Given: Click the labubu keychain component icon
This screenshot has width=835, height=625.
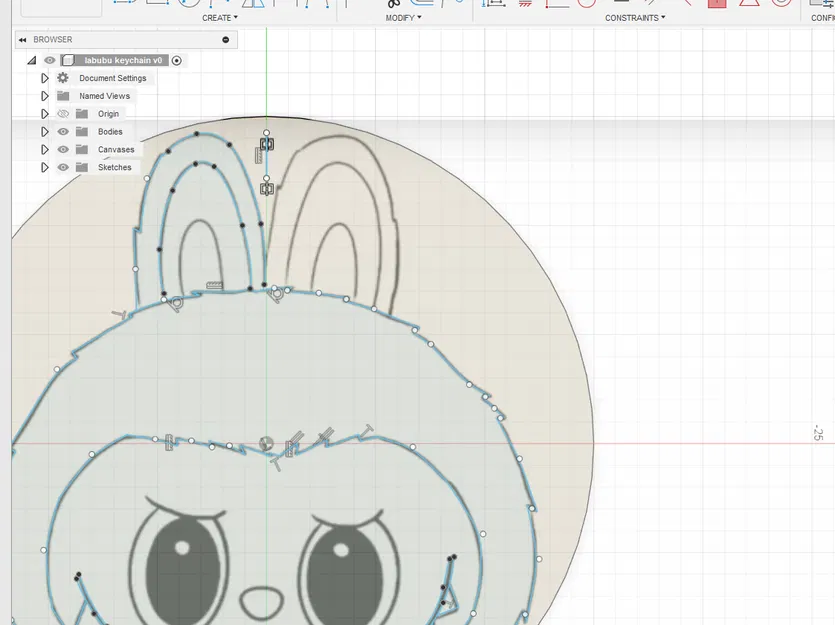Looking at the screenshot, I should pyautogui.click(x=68, y=60).
